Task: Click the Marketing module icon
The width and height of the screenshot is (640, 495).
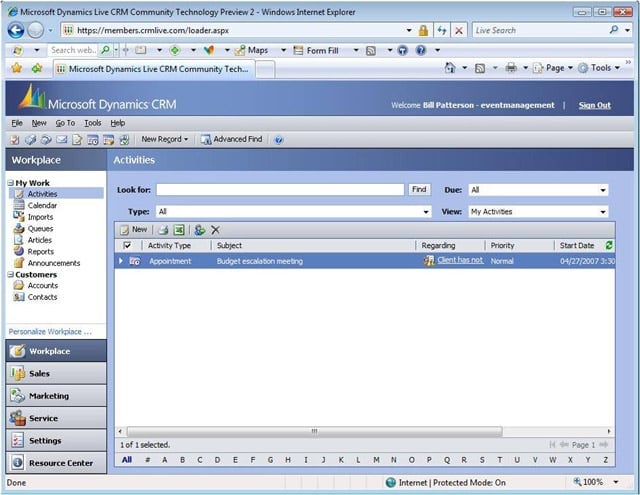Action: point(18,396)
